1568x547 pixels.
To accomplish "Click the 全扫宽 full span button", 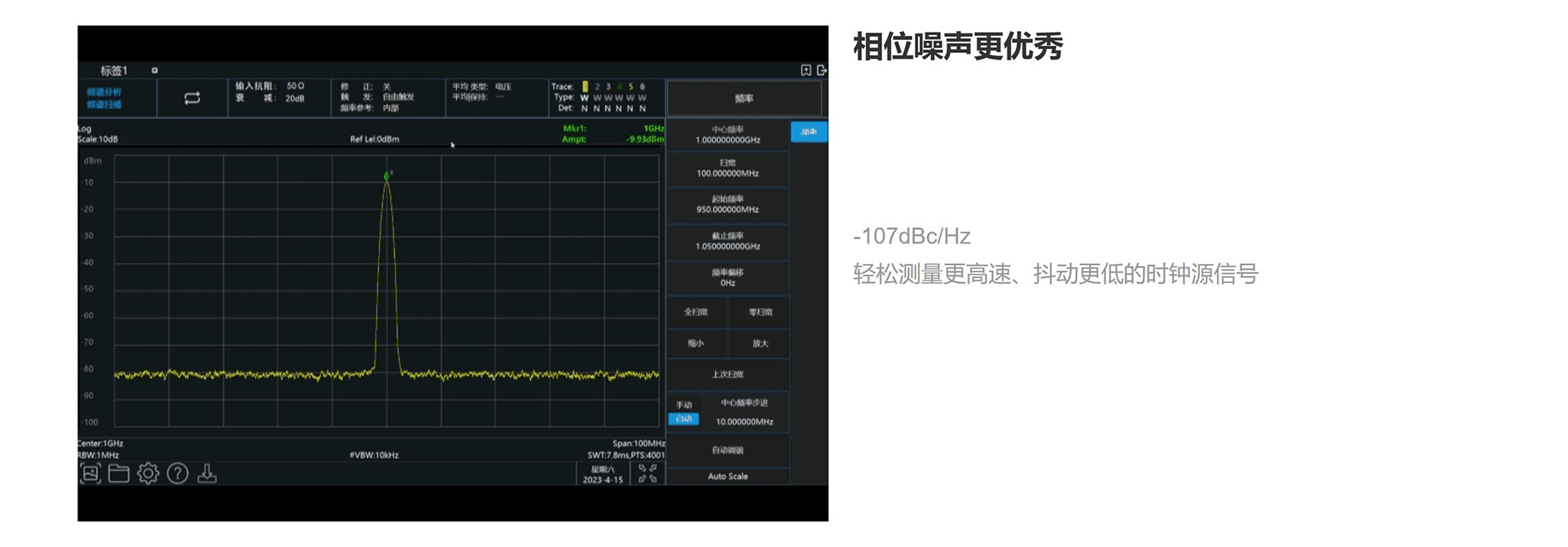I will [696, 312].
